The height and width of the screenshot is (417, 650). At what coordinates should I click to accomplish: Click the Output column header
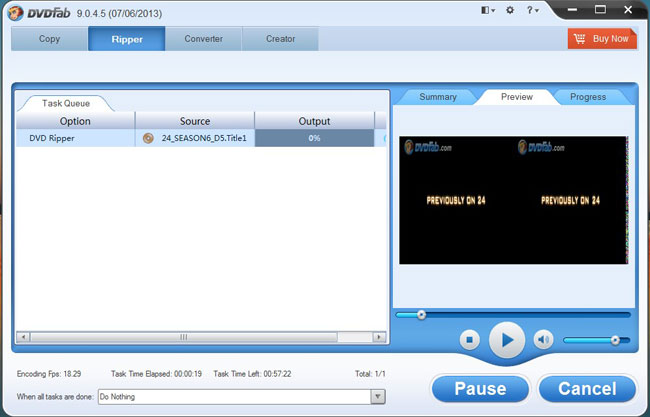click(x=314, y=121)
